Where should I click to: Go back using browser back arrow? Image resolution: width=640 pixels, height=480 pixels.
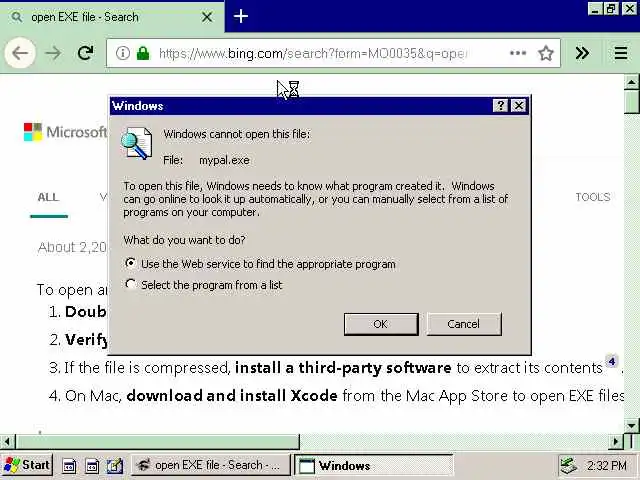[20, 53]
